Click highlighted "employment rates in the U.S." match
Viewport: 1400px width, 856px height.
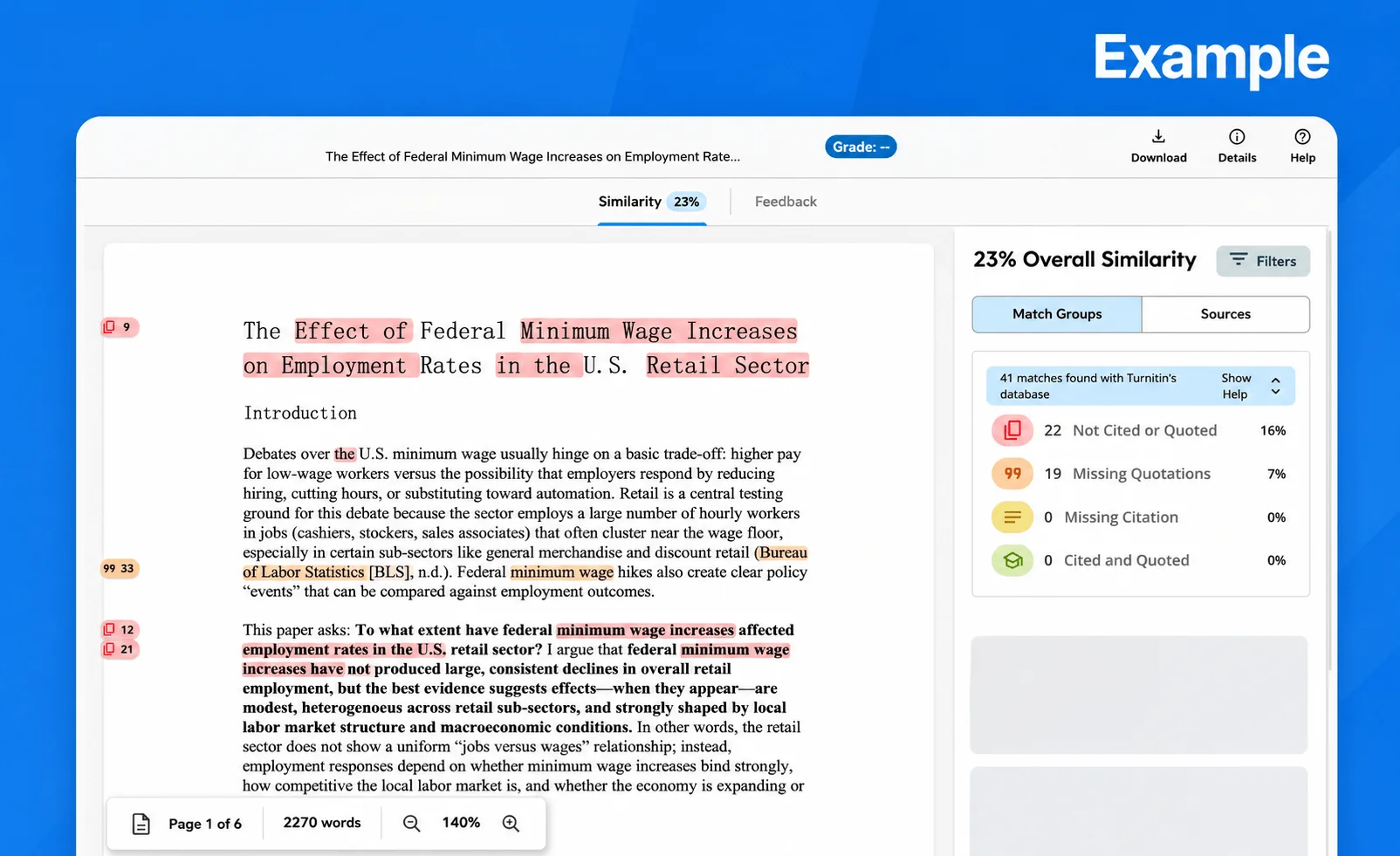point(344,650)
